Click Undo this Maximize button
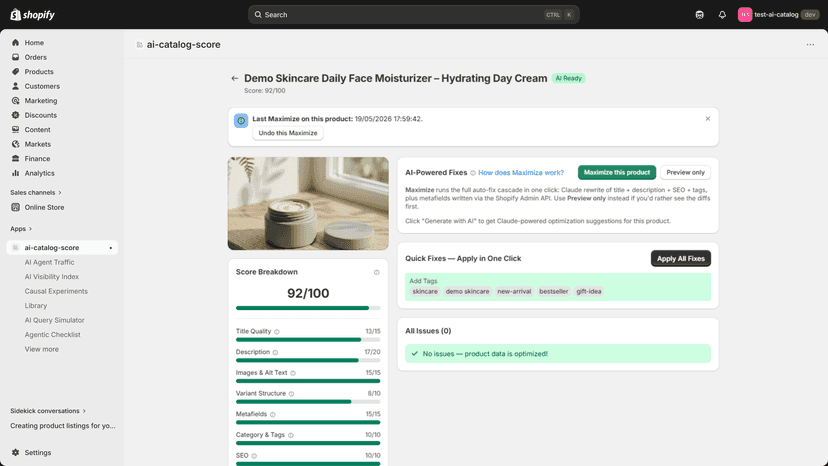This screenshot has width=828, height=466. [288, 133]
